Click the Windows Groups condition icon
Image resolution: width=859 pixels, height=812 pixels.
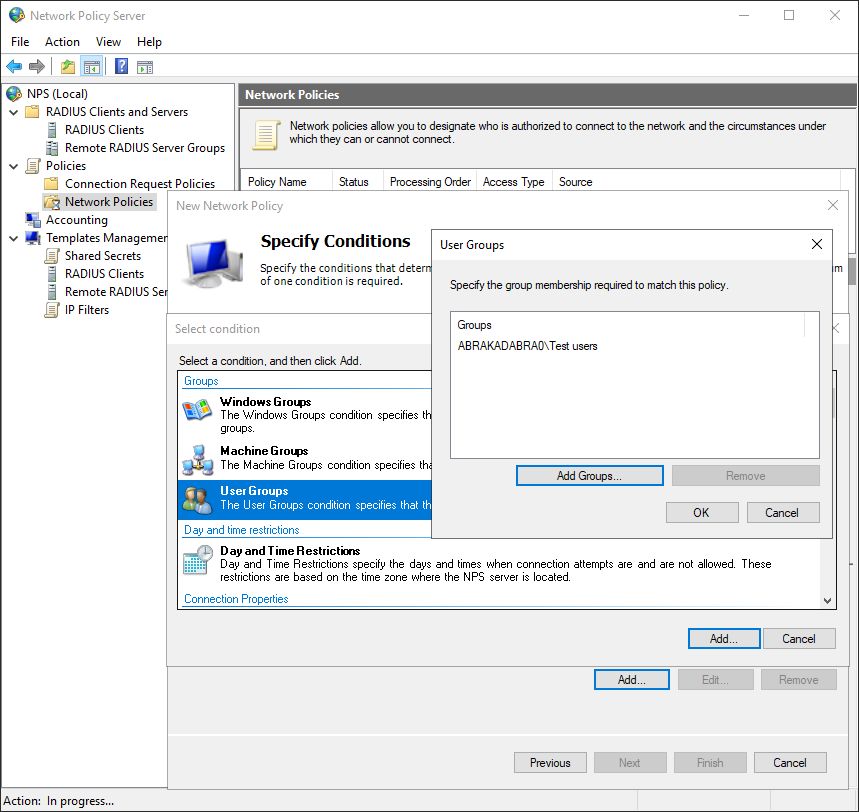pos(197,410)
